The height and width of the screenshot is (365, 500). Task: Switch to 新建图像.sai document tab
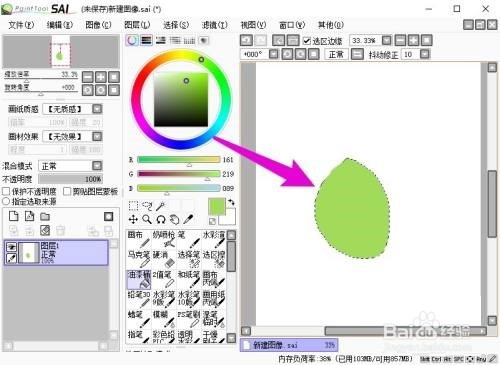(x=289, y=345)
